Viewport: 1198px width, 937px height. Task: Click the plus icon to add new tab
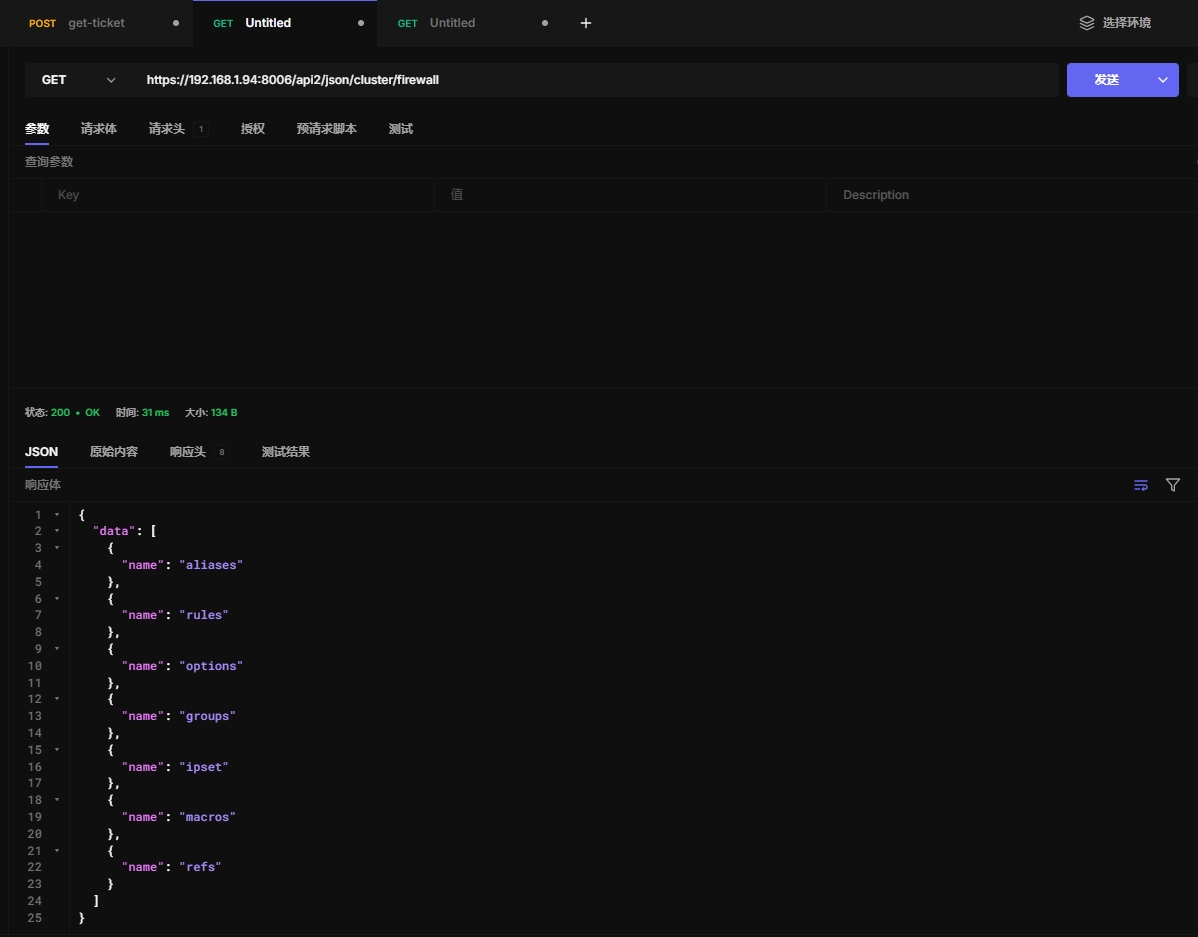point(586,23)
